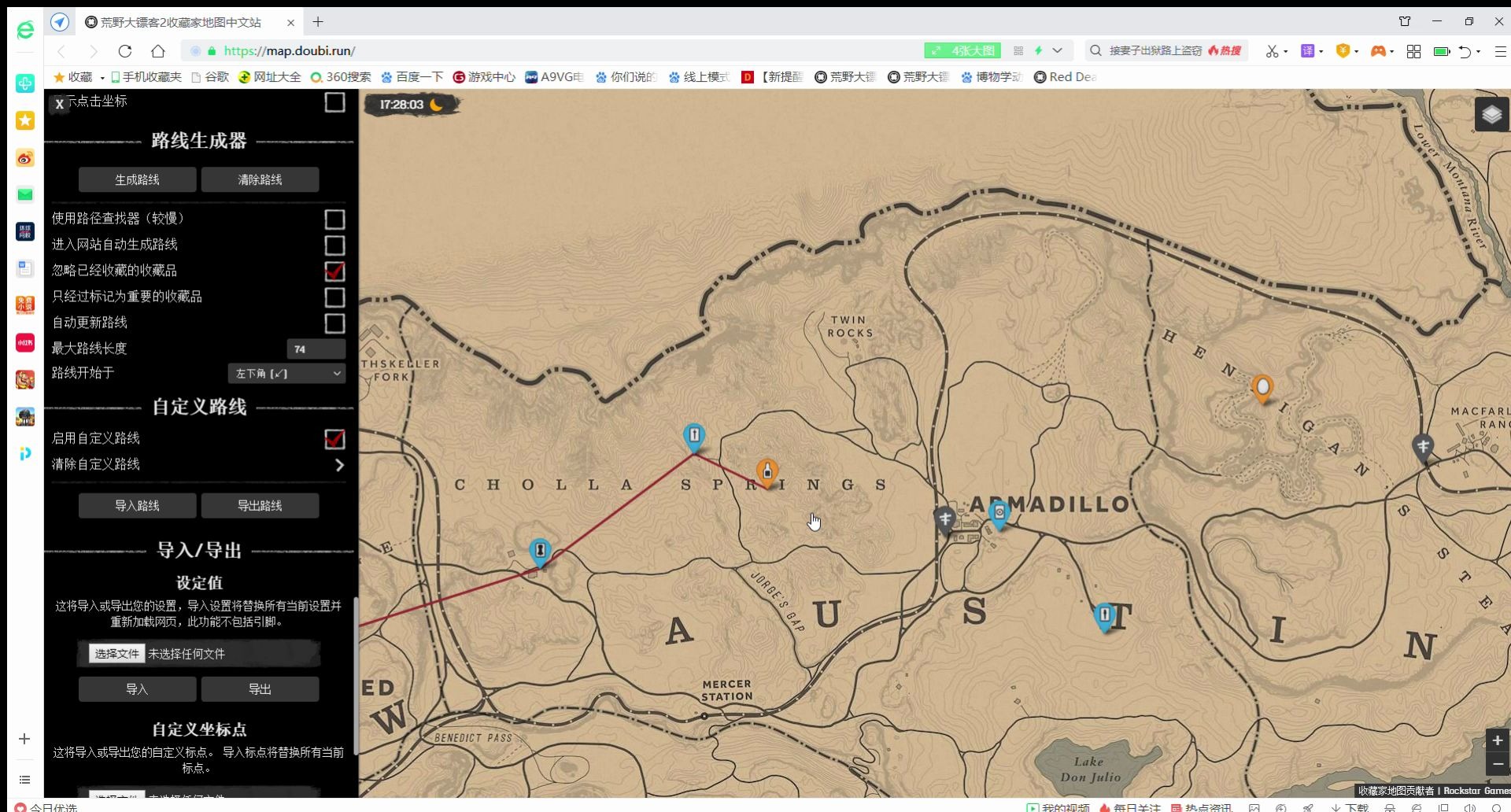Reload the page with refresh icon
Viewport: 1511px width, 812px height.
pos(125,51)
